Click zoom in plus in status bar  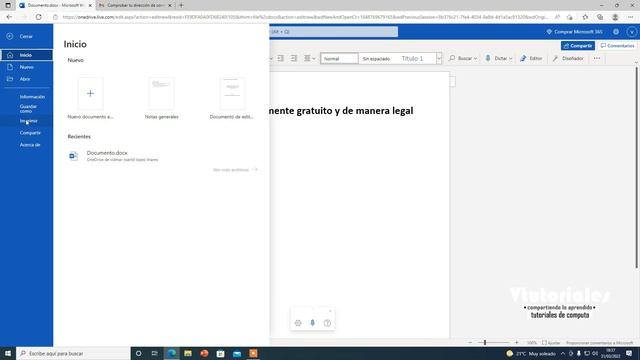click(x=517, y=343)
